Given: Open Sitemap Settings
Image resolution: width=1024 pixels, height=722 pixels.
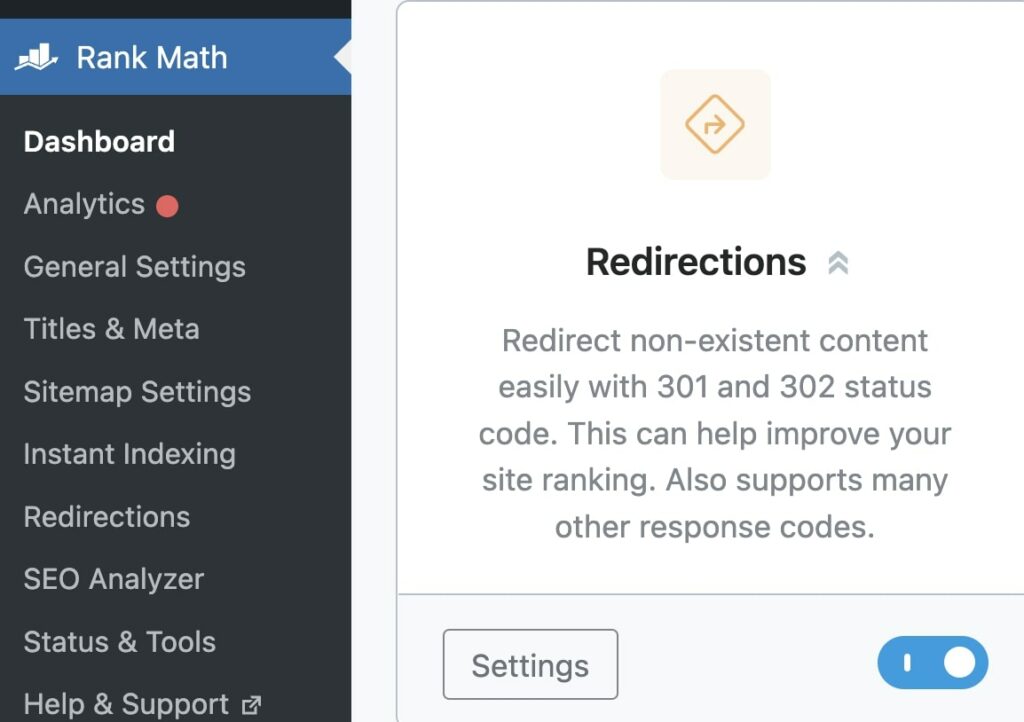Looking at the screenshot, I should [x=136, y=392].
